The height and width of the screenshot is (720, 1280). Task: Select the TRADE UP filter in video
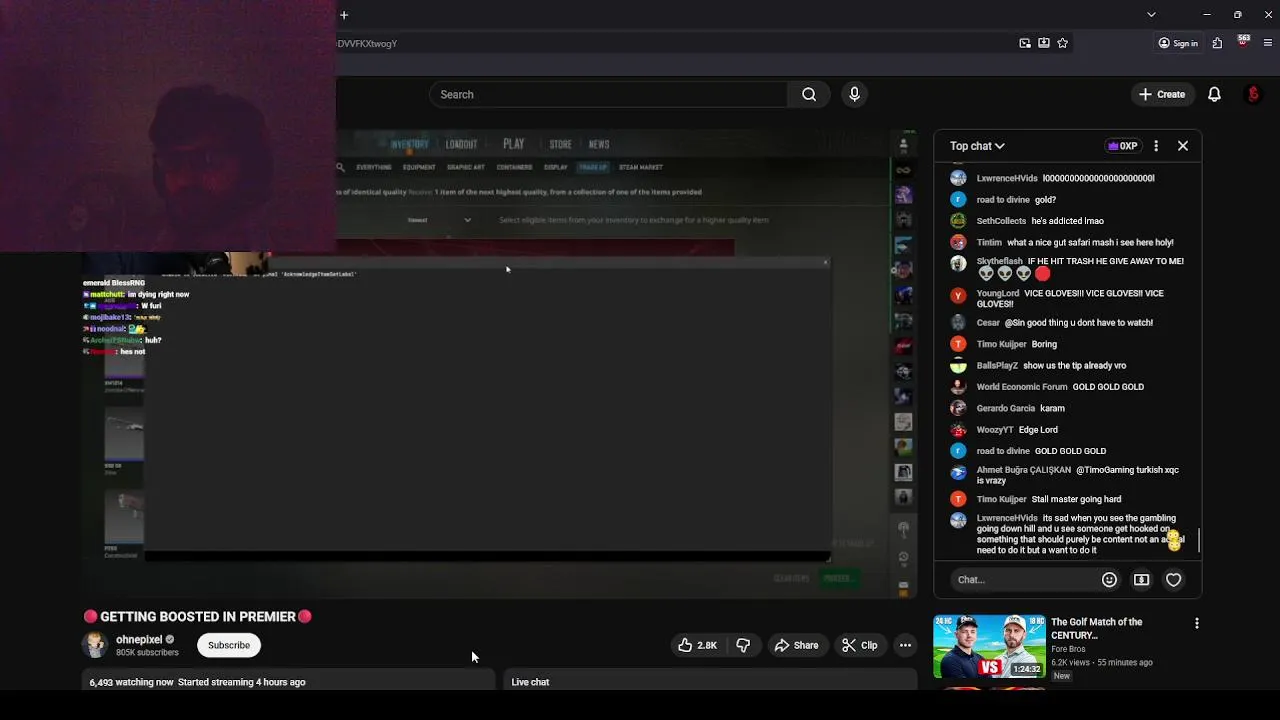click(x=592, y=167)
